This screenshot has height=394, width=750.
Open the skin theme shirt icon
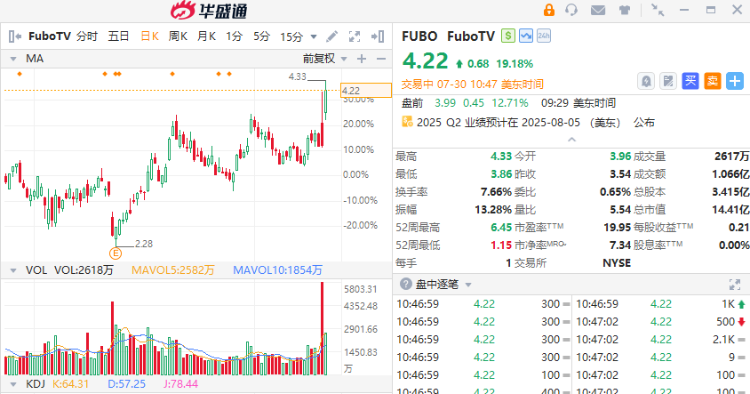[624, 10]
